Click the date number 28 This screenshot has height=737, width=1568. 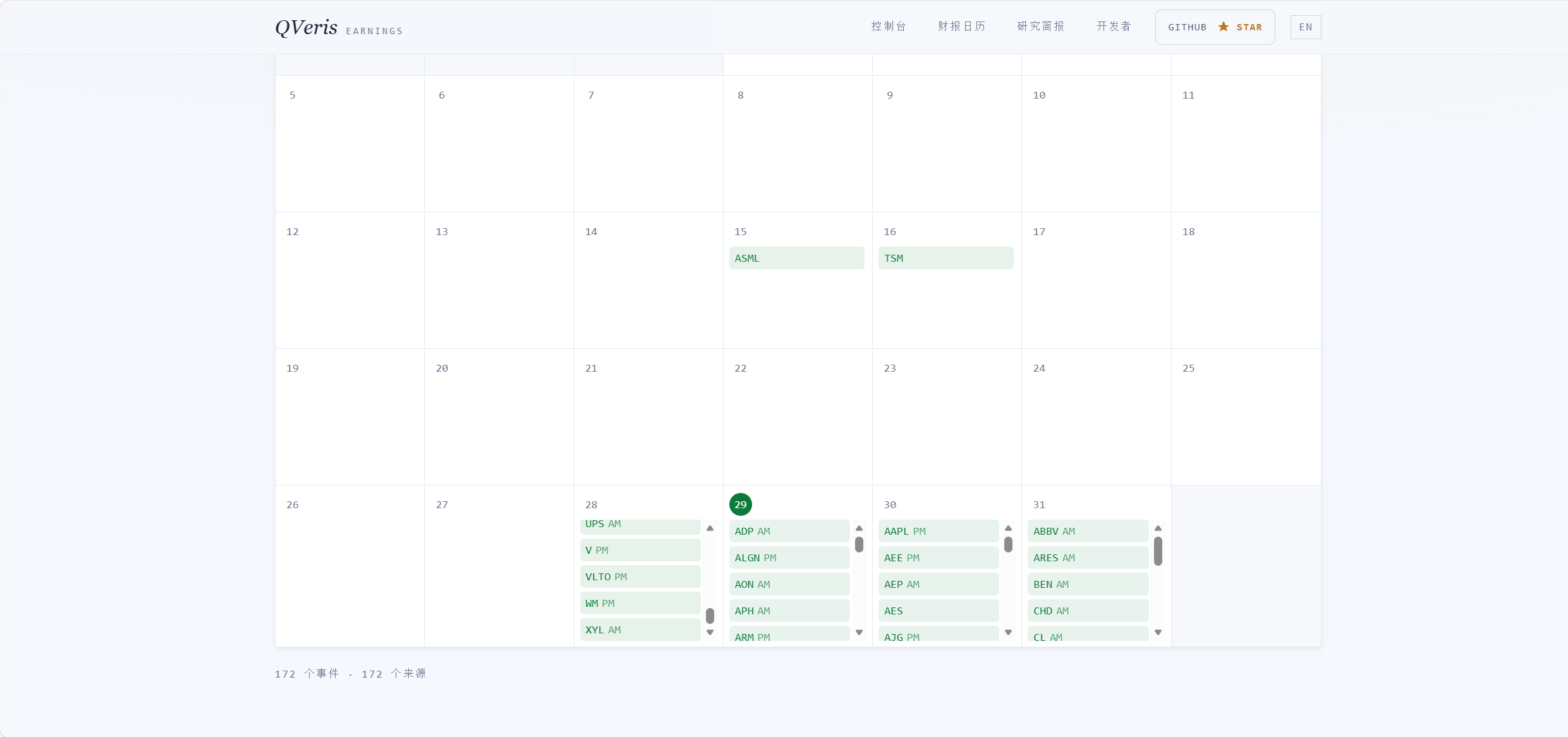[591, 505]
